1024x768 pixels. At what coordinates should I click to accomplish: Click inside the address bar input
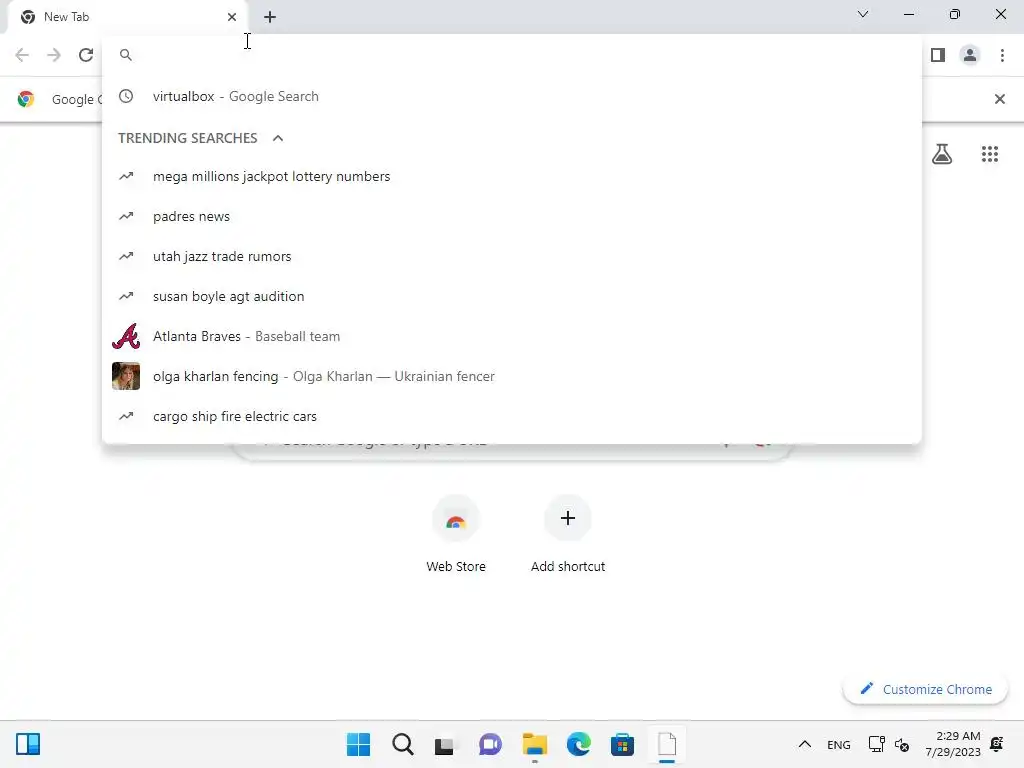pyautogui.click(x=522, y=55)
